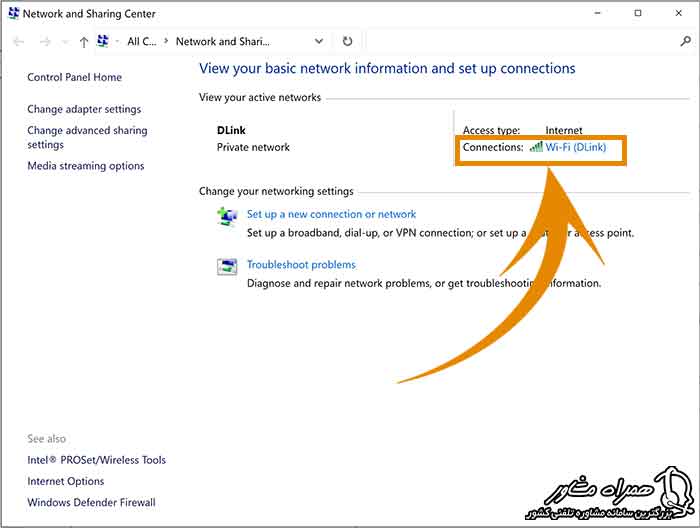Select the All C... breadcrumb segment
The image size is (700, 528).
pyautogui.click(x=142, y=42)
